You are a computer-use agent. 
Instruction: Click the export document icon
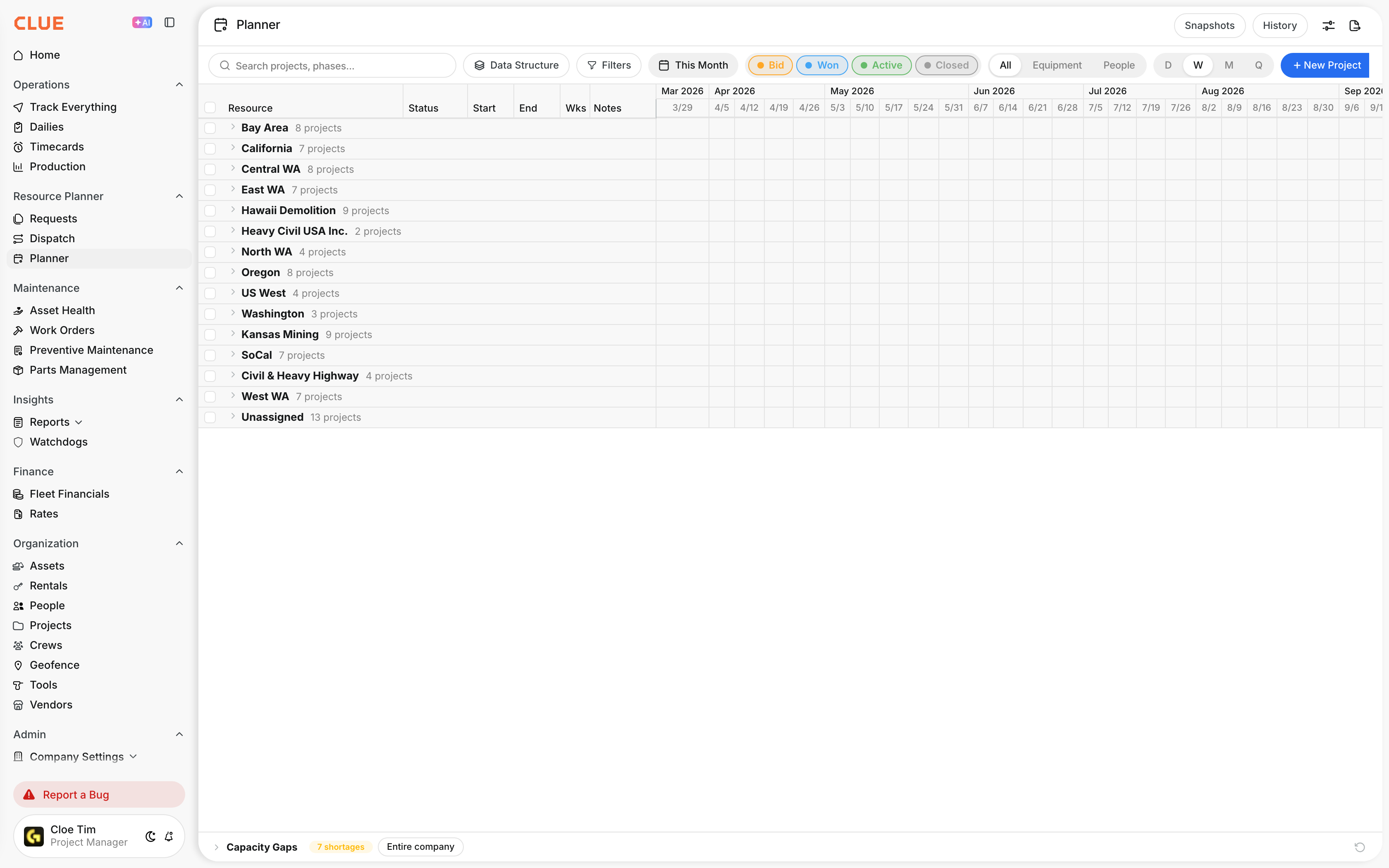(1355, 26)
